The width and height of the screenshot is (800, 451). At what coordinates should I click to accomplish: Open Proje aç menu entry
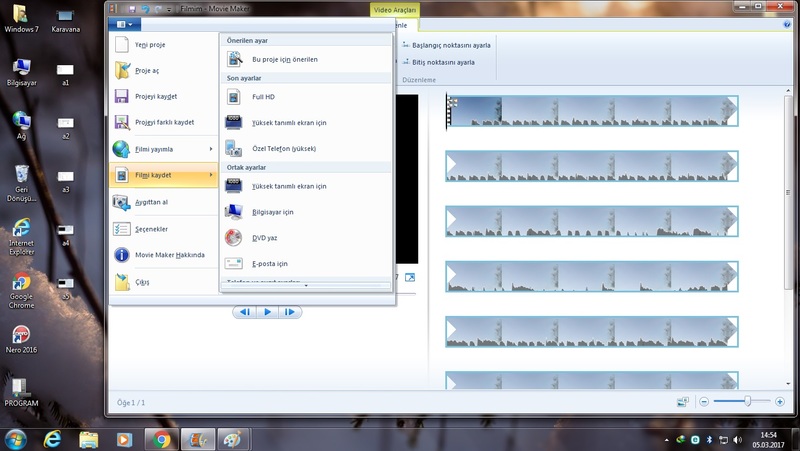pyautogui.click(x=163, y=70)
